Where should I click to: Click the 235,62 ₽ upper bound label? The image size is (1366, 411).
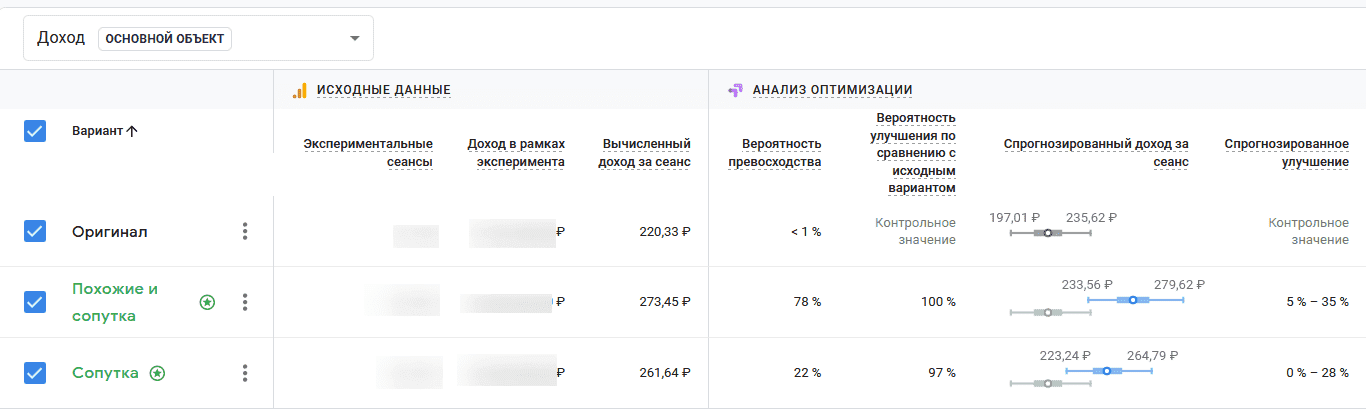pyautogui.click(x=1091, y=216)
